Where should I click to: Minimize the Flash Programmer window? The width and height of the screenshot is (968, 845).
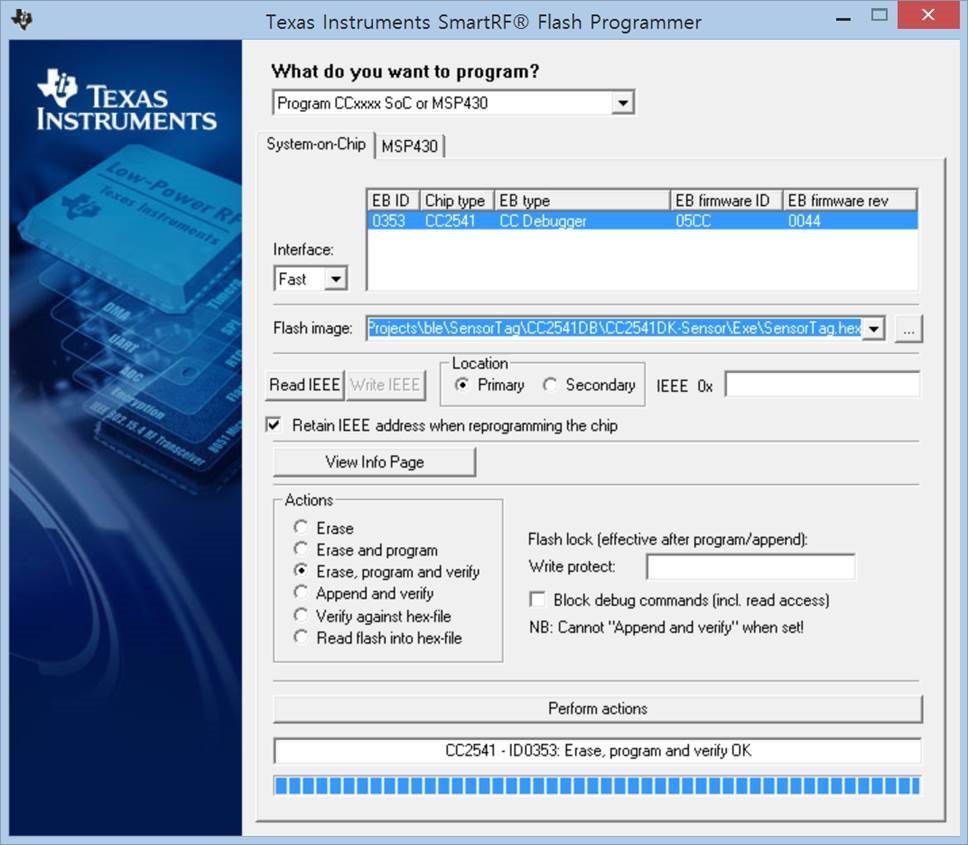[x=843, y=18]
